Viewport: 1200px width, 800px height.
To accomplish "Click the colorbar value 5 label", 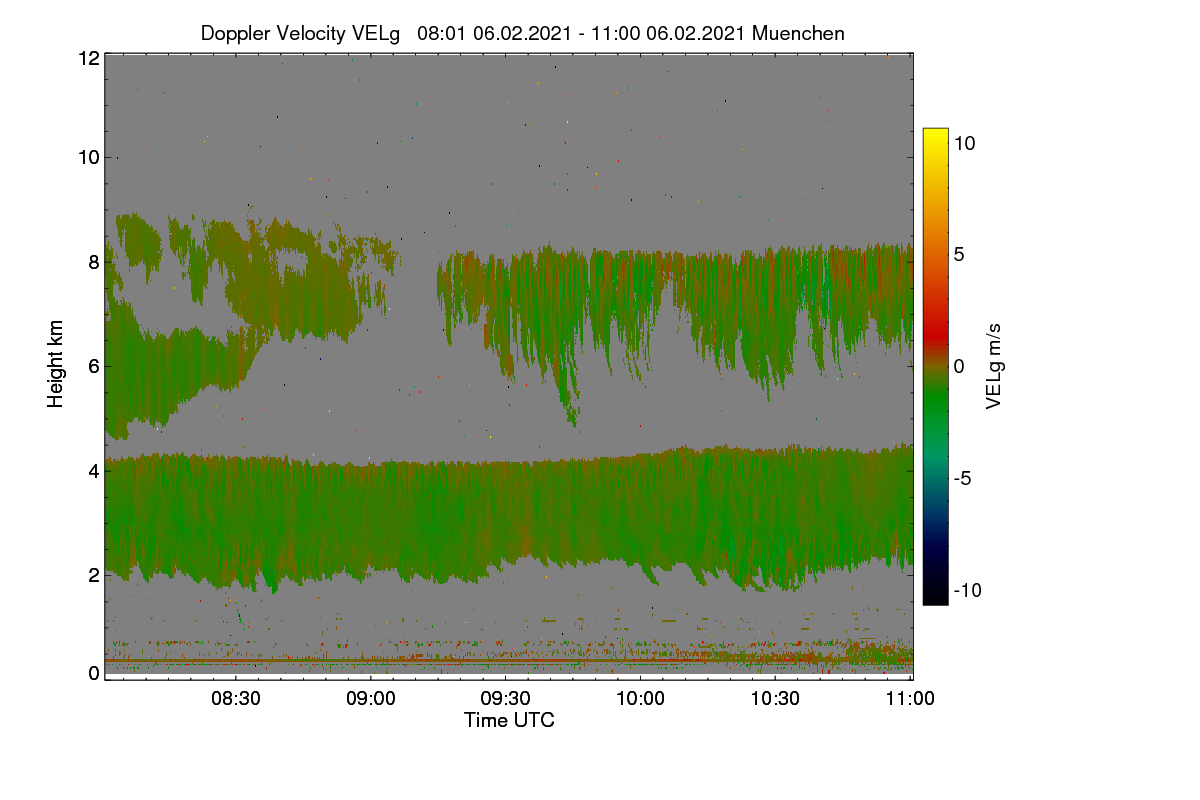I will [x=958, y=254].
